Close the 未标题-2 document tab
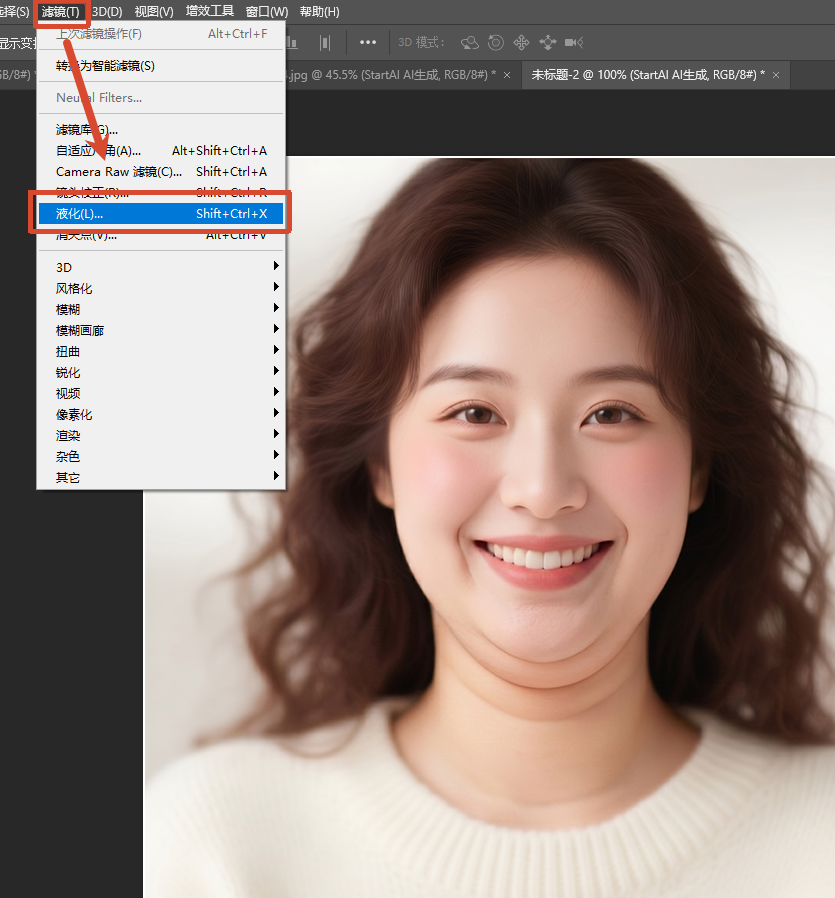This screenshot has width=835, height=898. tap(775, 75)
